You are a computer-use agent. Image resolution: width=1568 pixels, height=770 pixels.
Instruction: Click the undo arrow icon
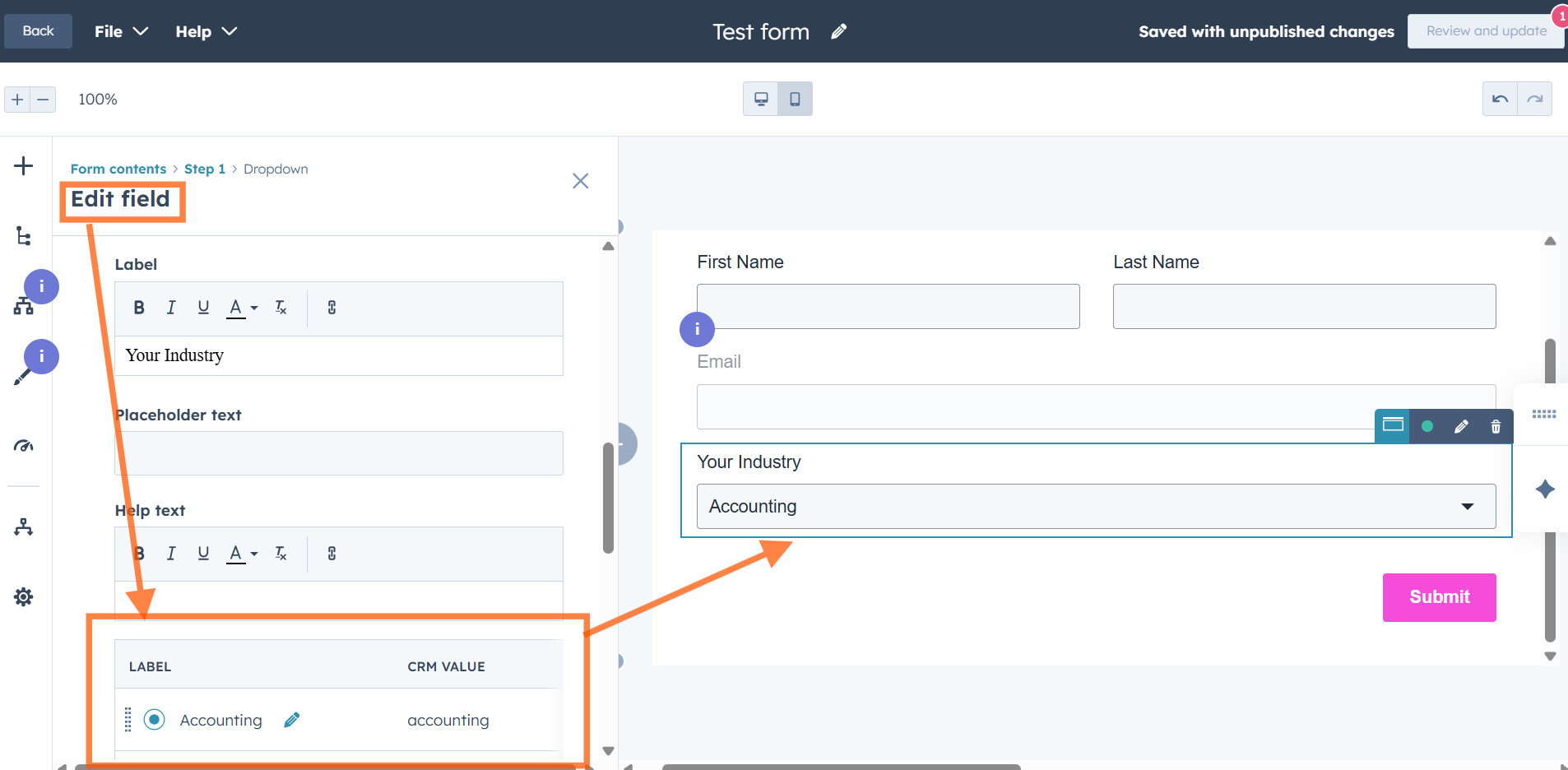[1500, 99]
